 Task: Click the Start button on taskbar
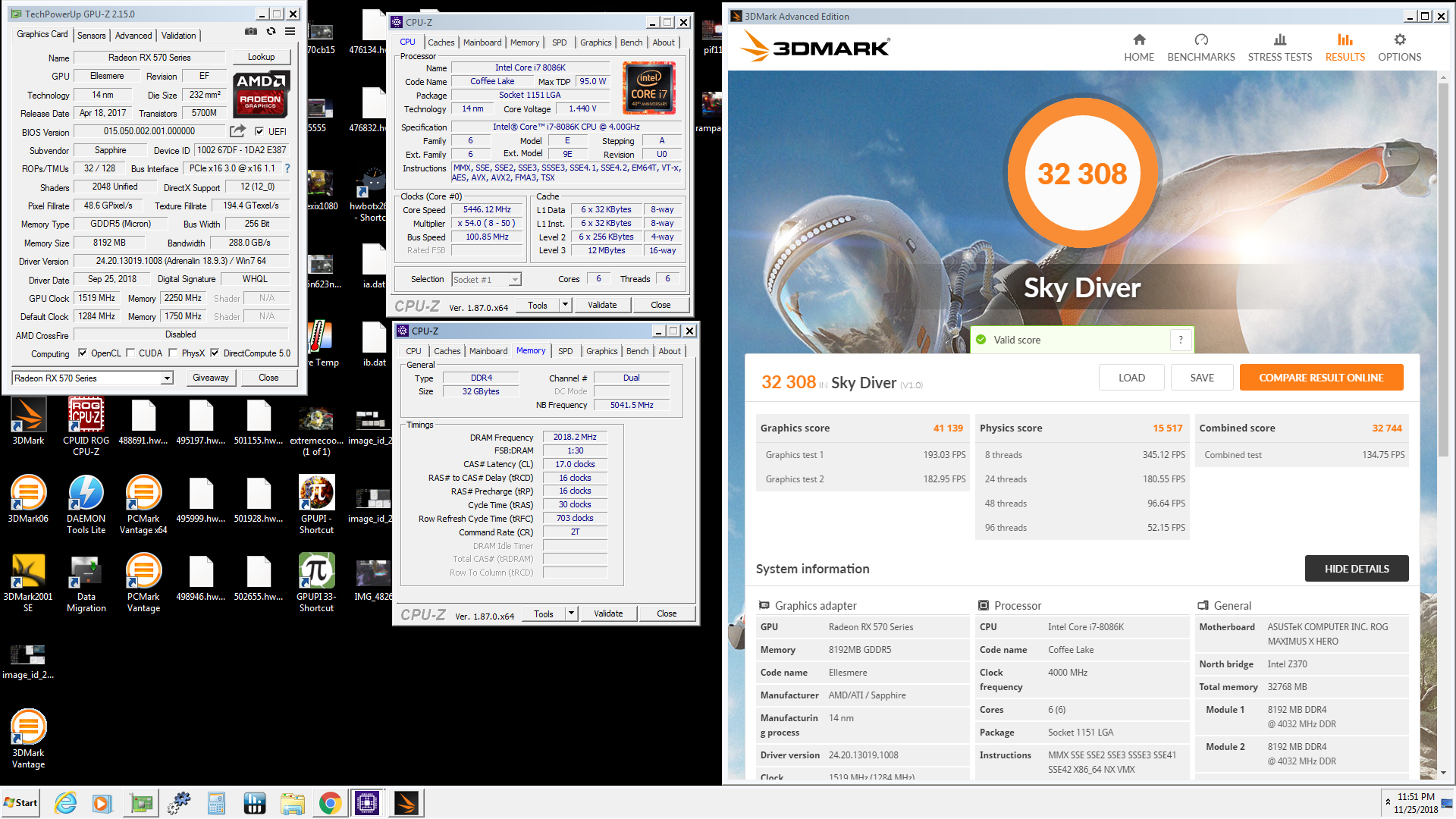[20, 803]
